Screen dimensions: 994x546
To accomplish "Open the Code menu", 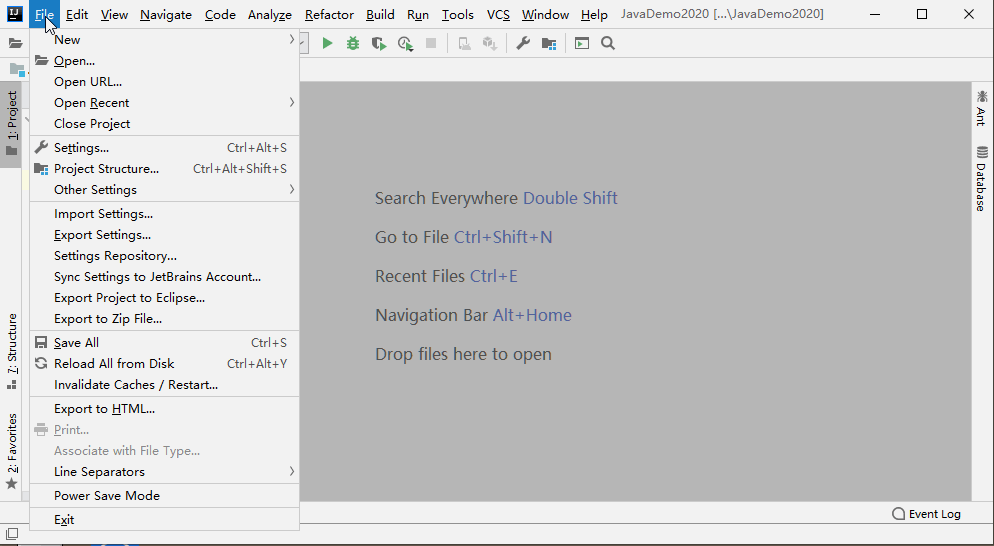I will click(x=220, y=15).
